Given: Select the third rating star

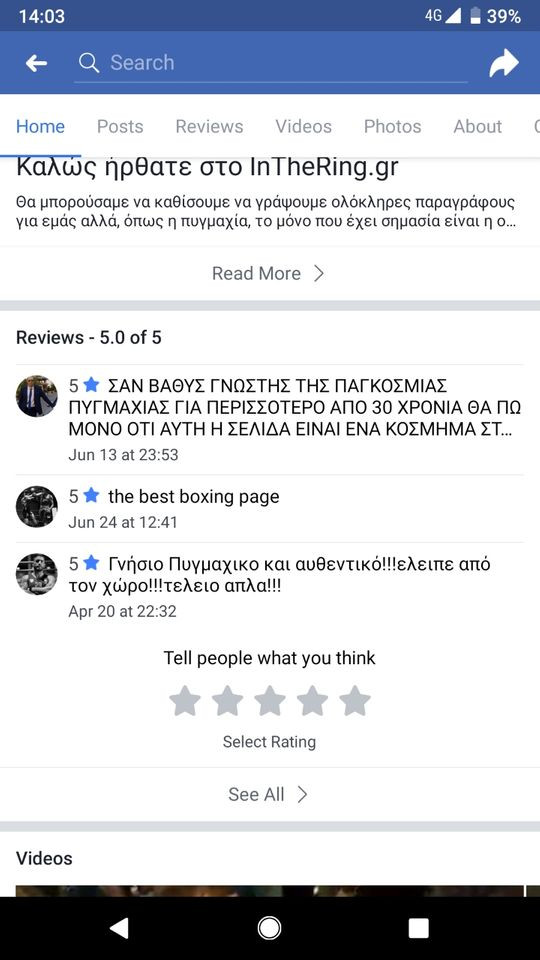Looking at the screenshot, I should coord(270,700).
